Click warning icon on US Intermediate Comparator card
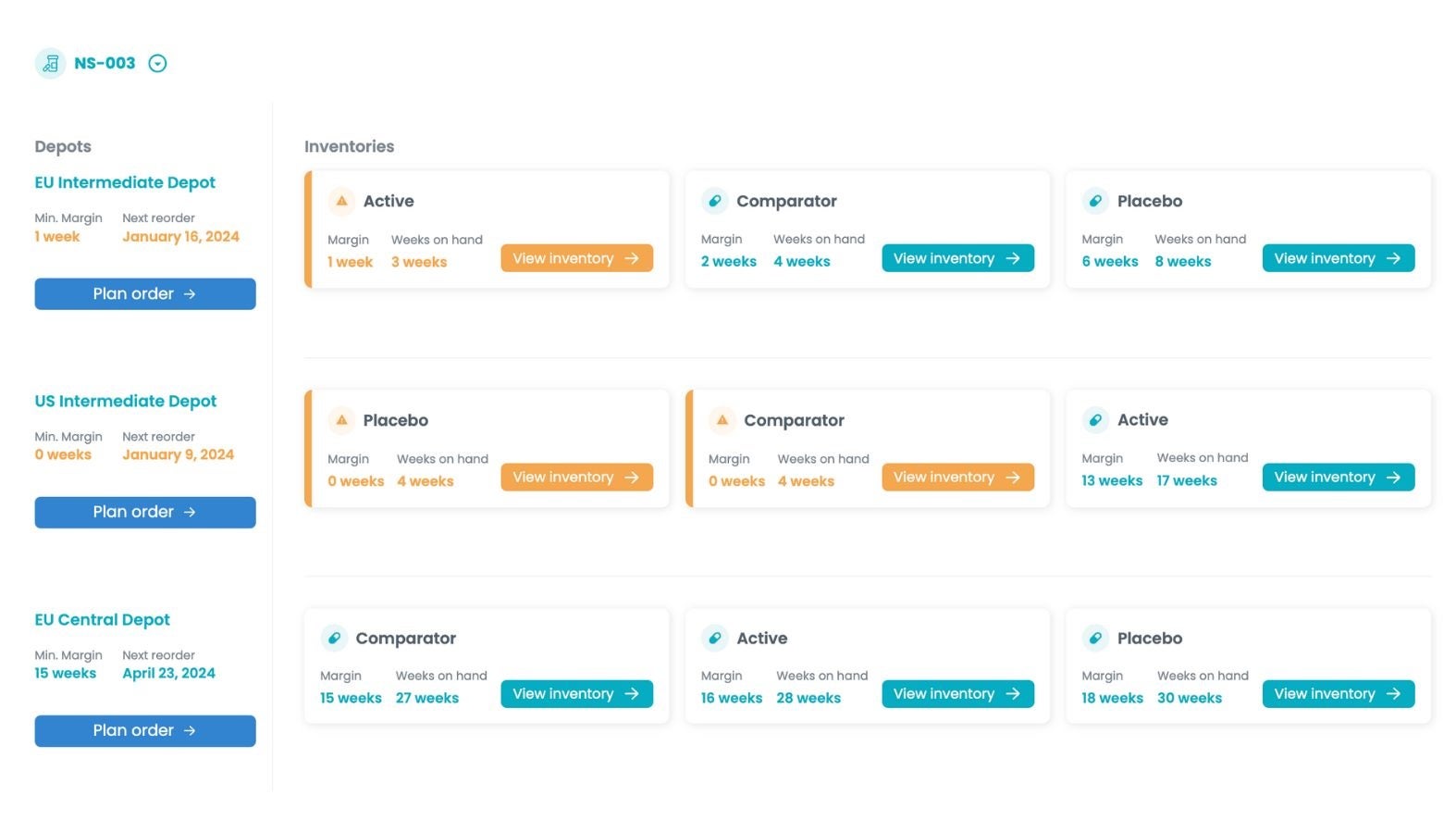 pyautogui.click(x=722, y=420)
